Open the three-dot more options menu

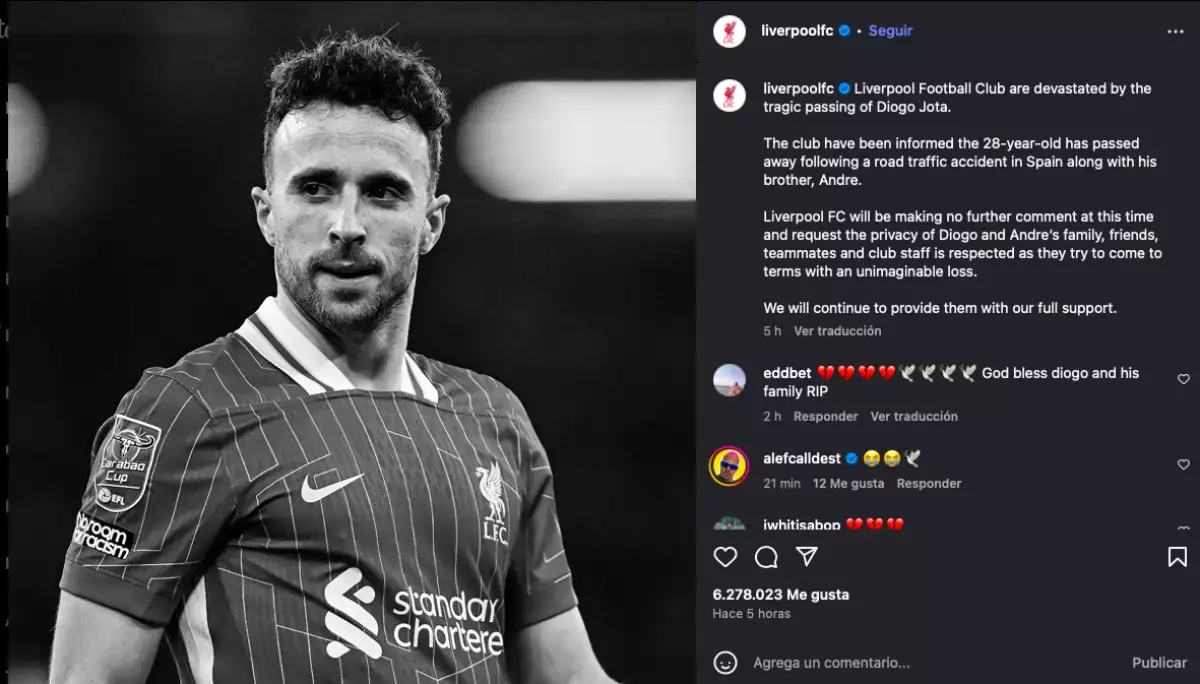coord(1175,32)
